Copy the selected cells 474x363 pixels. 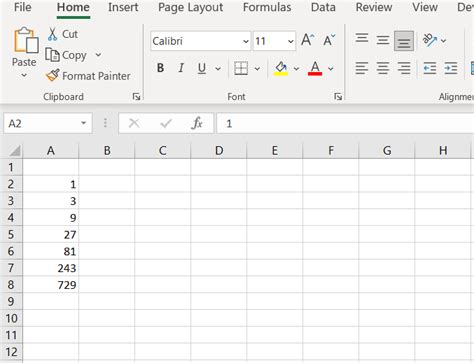[x=66, y=55]
